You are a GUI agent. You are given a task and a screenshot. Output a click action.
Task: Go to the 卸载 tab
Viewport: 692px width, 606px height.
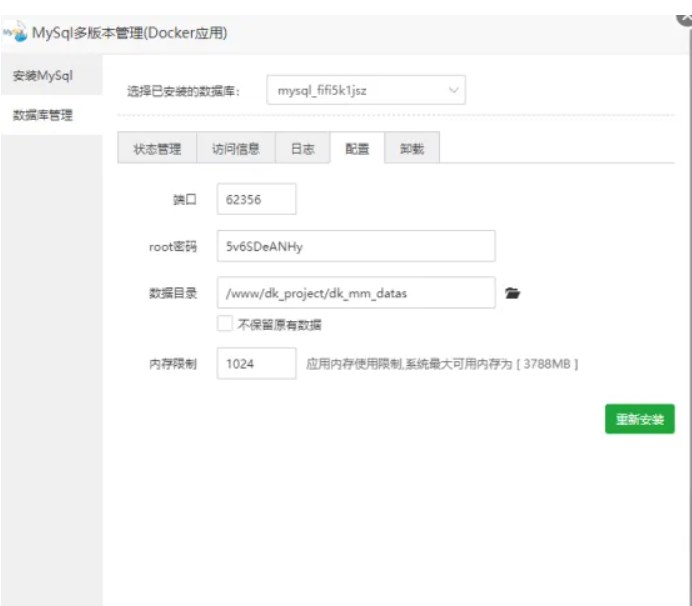(x=412, y=149)
